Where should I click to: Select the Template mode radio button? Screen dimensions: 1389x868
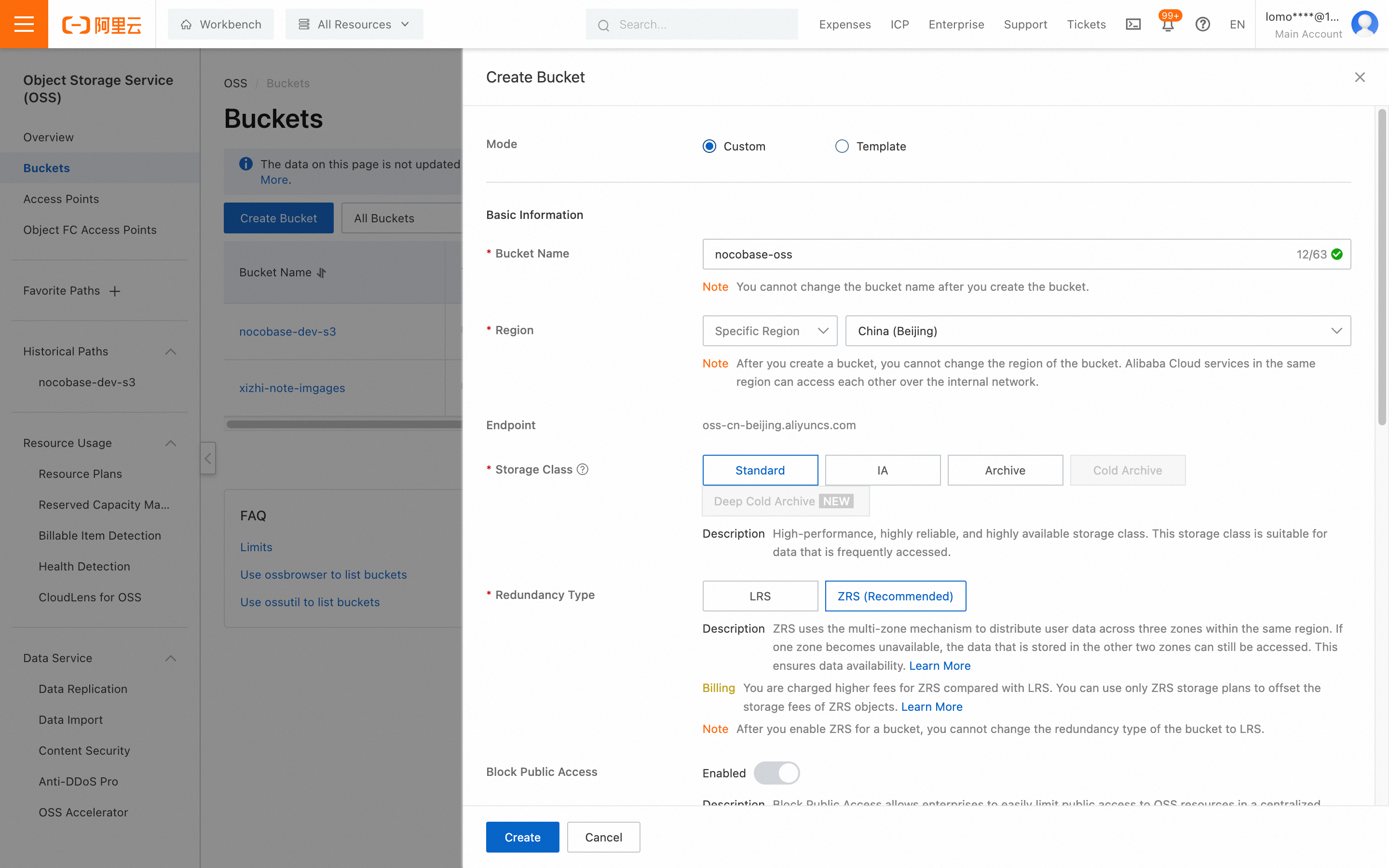point(842,147)
